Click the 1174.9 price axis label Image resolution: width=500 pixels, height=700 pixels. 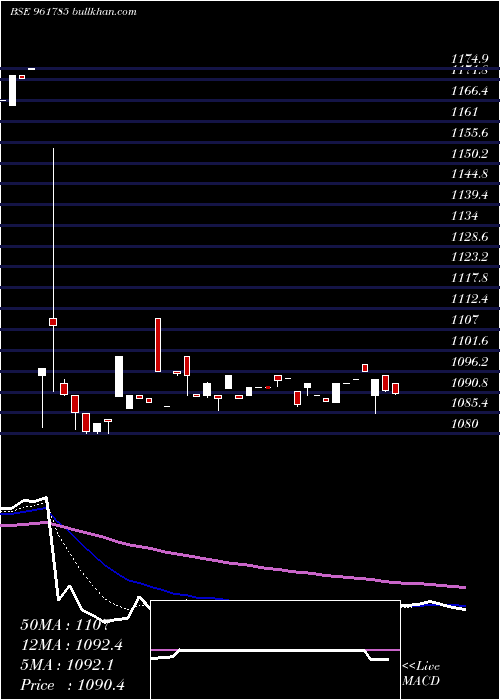(x=469, y=59)
